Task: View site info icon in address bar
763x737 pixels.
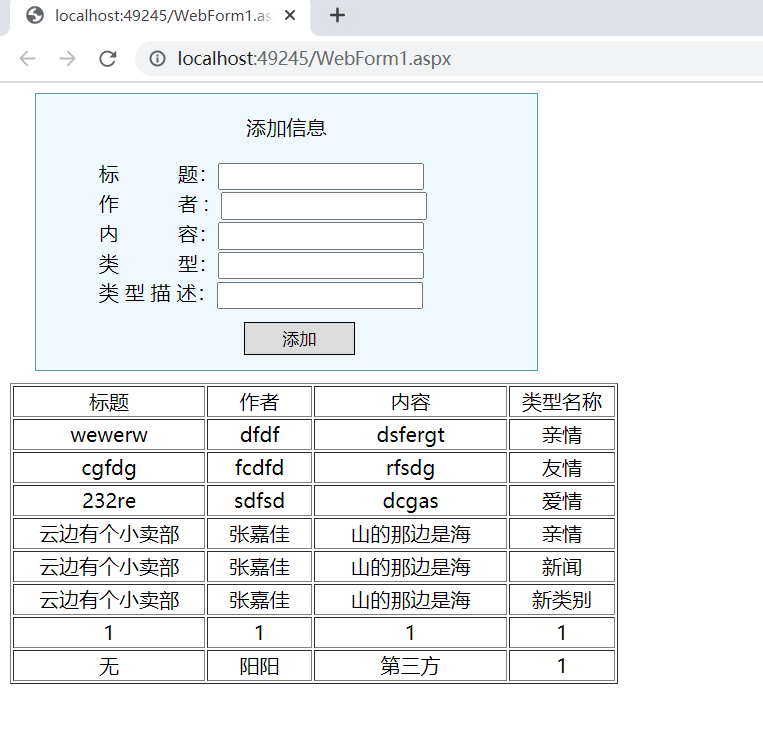Action: pyautogui.click(x=157, y=59)
